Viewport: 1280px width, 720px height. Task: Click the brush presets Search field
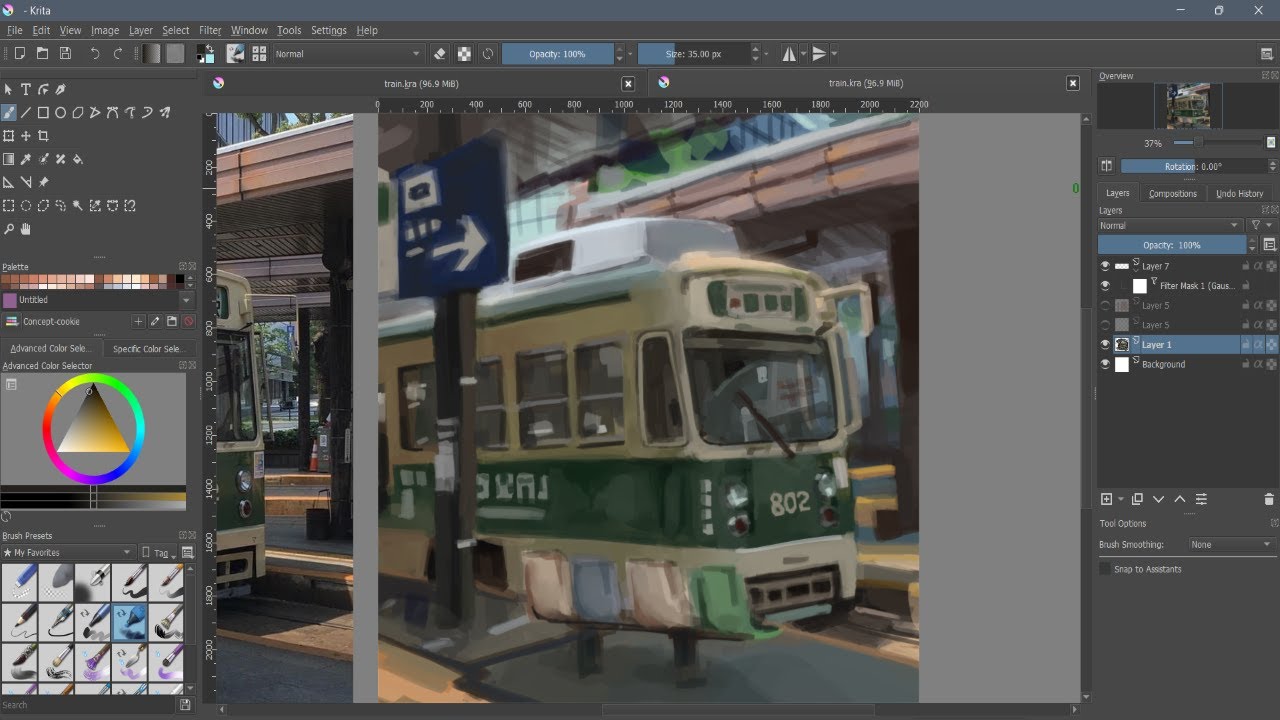[88, 705]
